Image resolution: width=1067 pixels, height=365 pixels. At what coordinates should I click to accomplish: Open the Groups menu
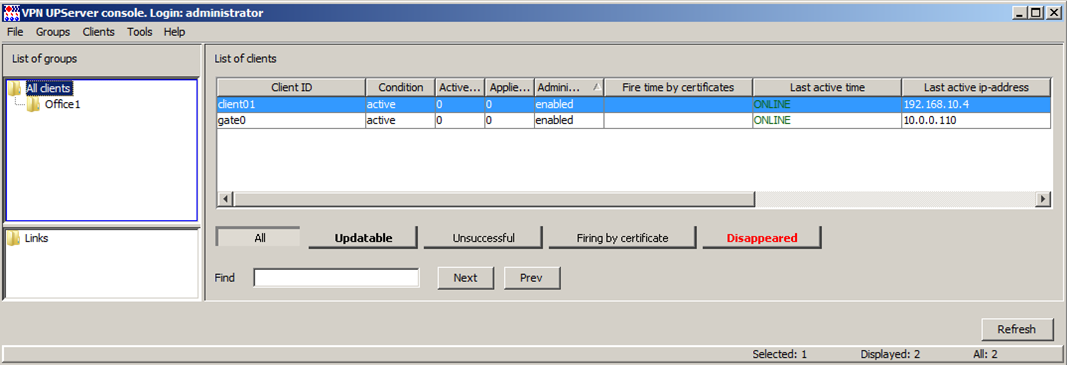point(53,31)
